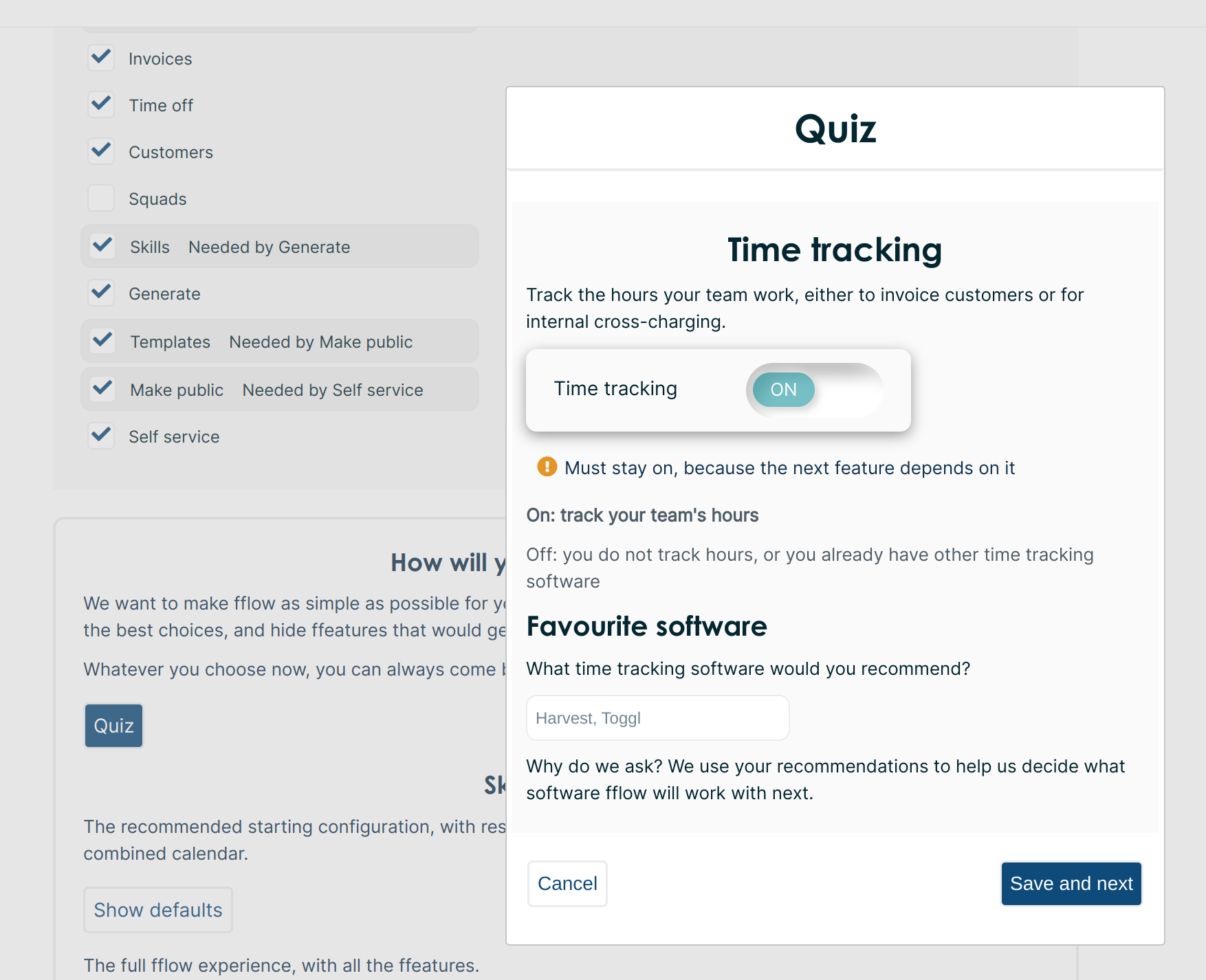Click the Needed by Generate note
This screenshot has width=1206, height=980.
coord(269,247)
